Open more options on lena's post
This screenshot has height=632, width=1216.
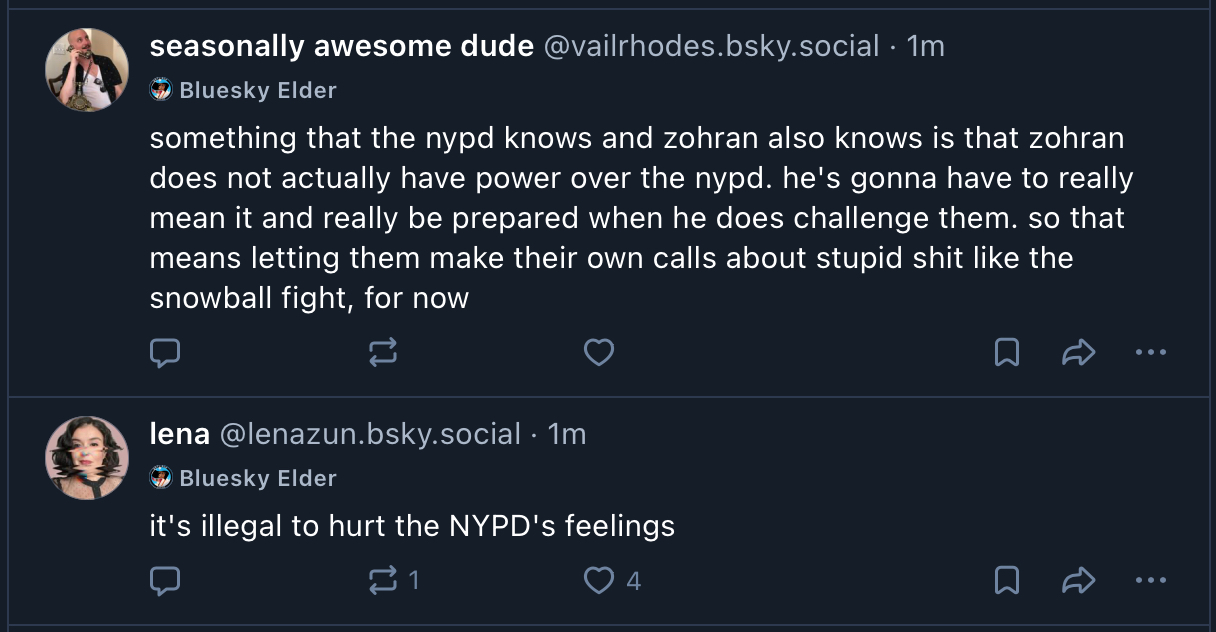pyautogui.click(x=1151, y=580)
